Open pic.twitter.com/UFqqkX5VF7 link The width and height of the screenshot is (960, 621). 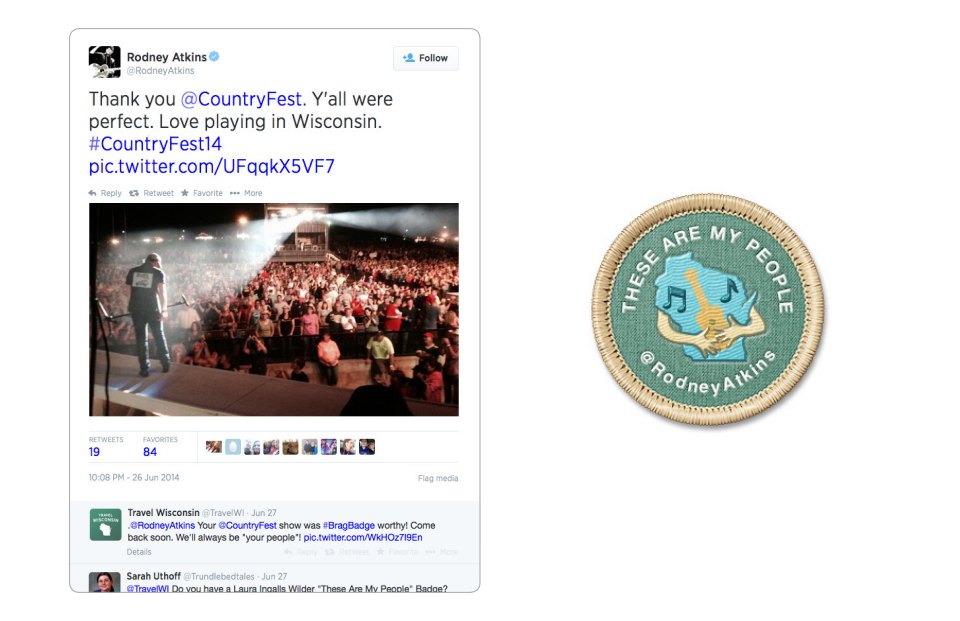[x=212, y=167]
